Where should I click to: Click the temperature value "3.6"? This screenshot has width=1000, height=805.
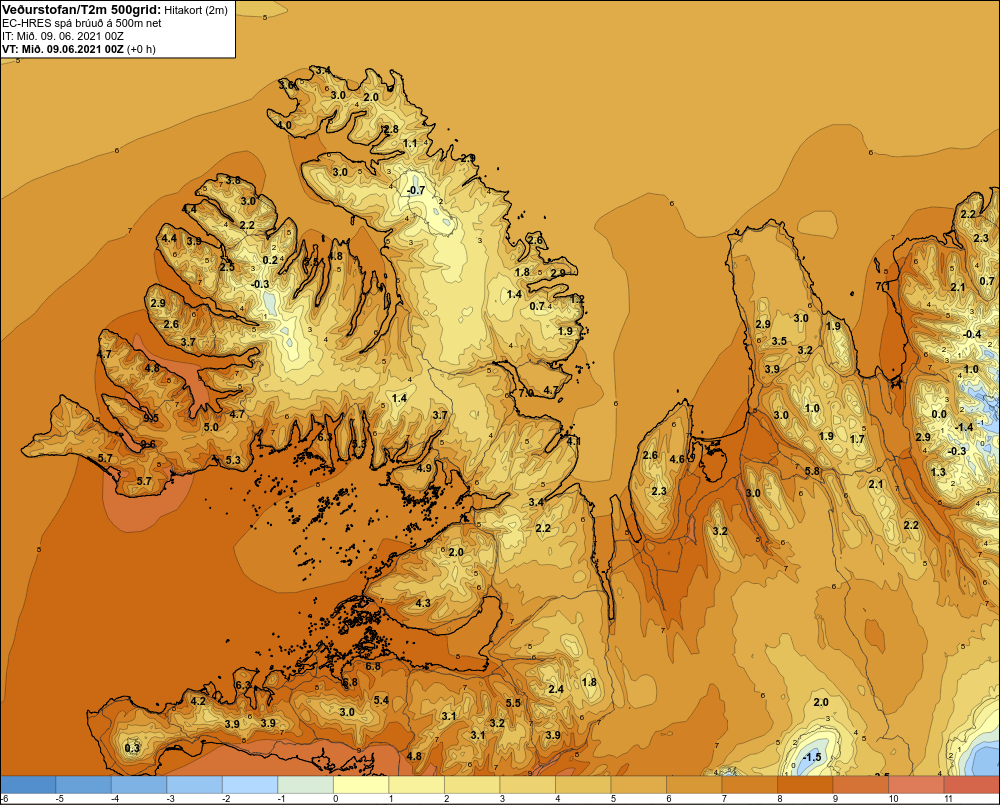pyautogui.click(x=287, y=85)
